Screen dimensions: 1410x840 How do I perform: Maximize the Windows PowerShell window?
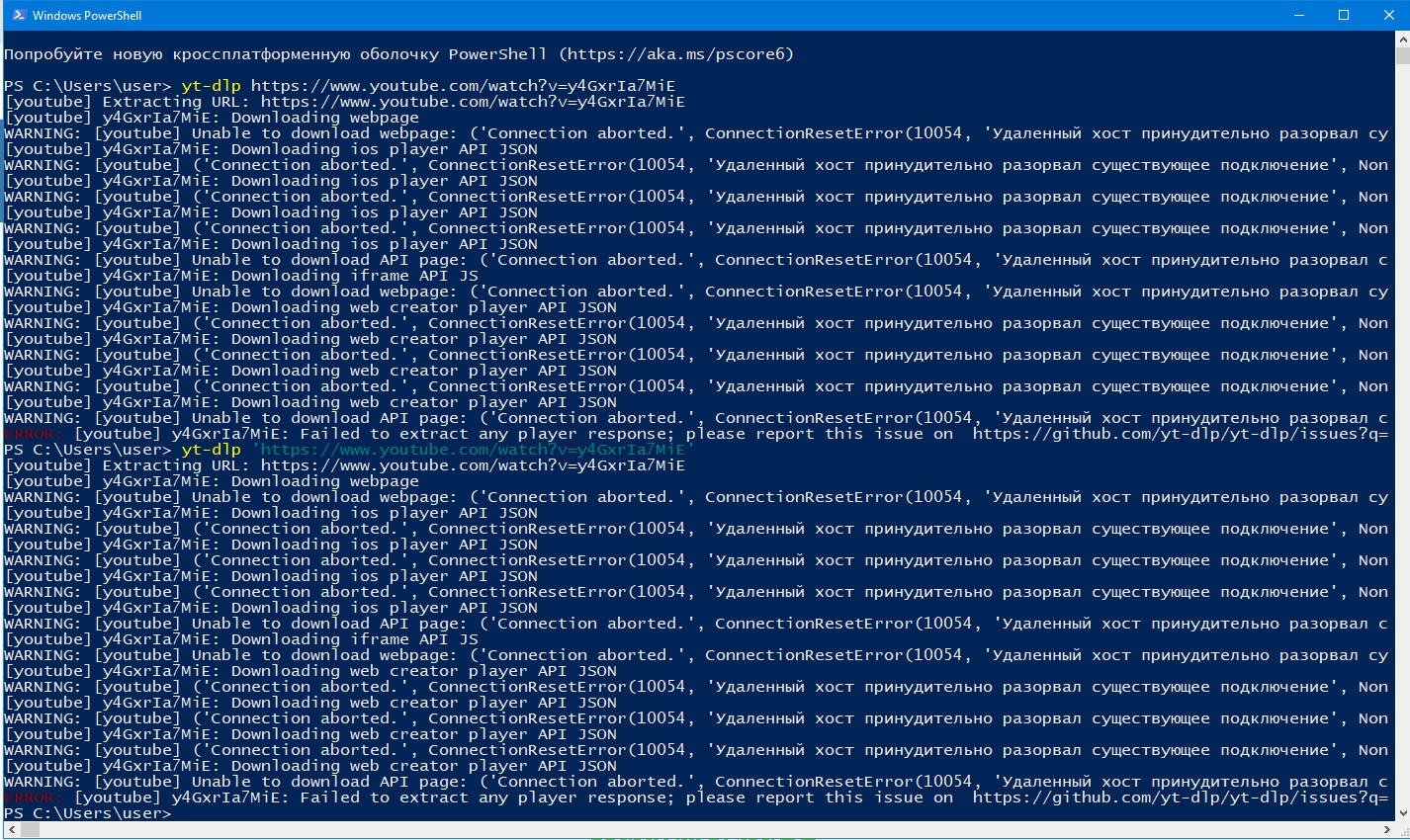click(x=1344, y=15)
